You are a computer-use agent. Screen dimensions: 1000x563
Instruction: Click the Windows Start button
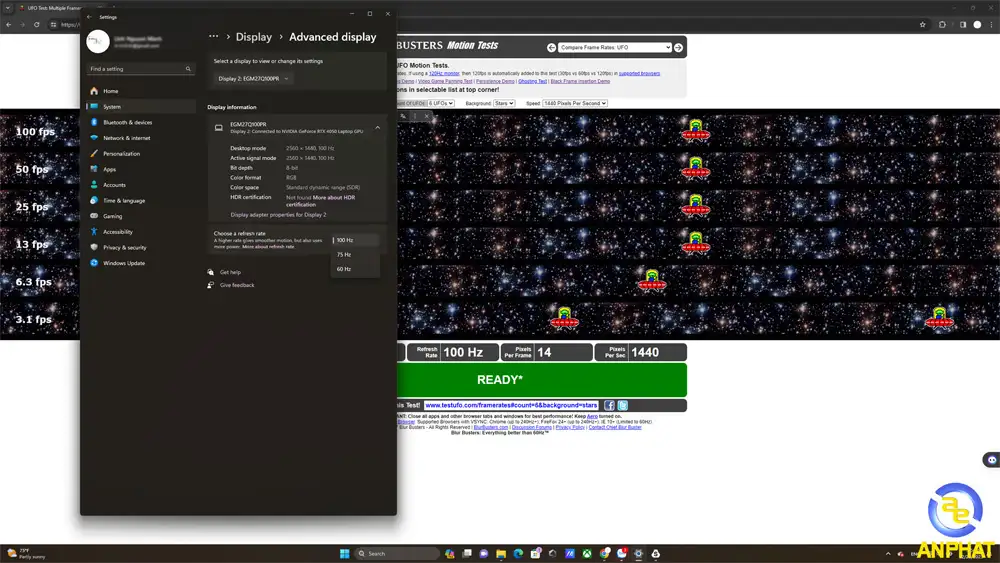(x=345, y=553)
